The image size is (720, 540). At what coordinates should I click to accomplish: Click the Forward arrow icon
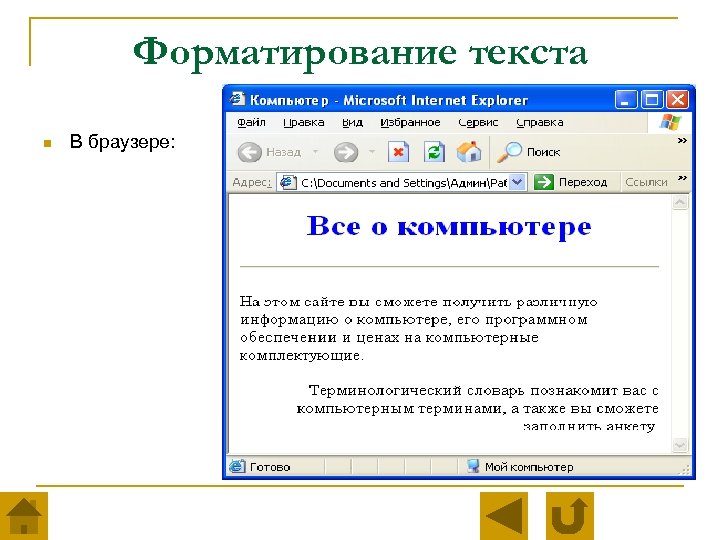pos(346,152)
